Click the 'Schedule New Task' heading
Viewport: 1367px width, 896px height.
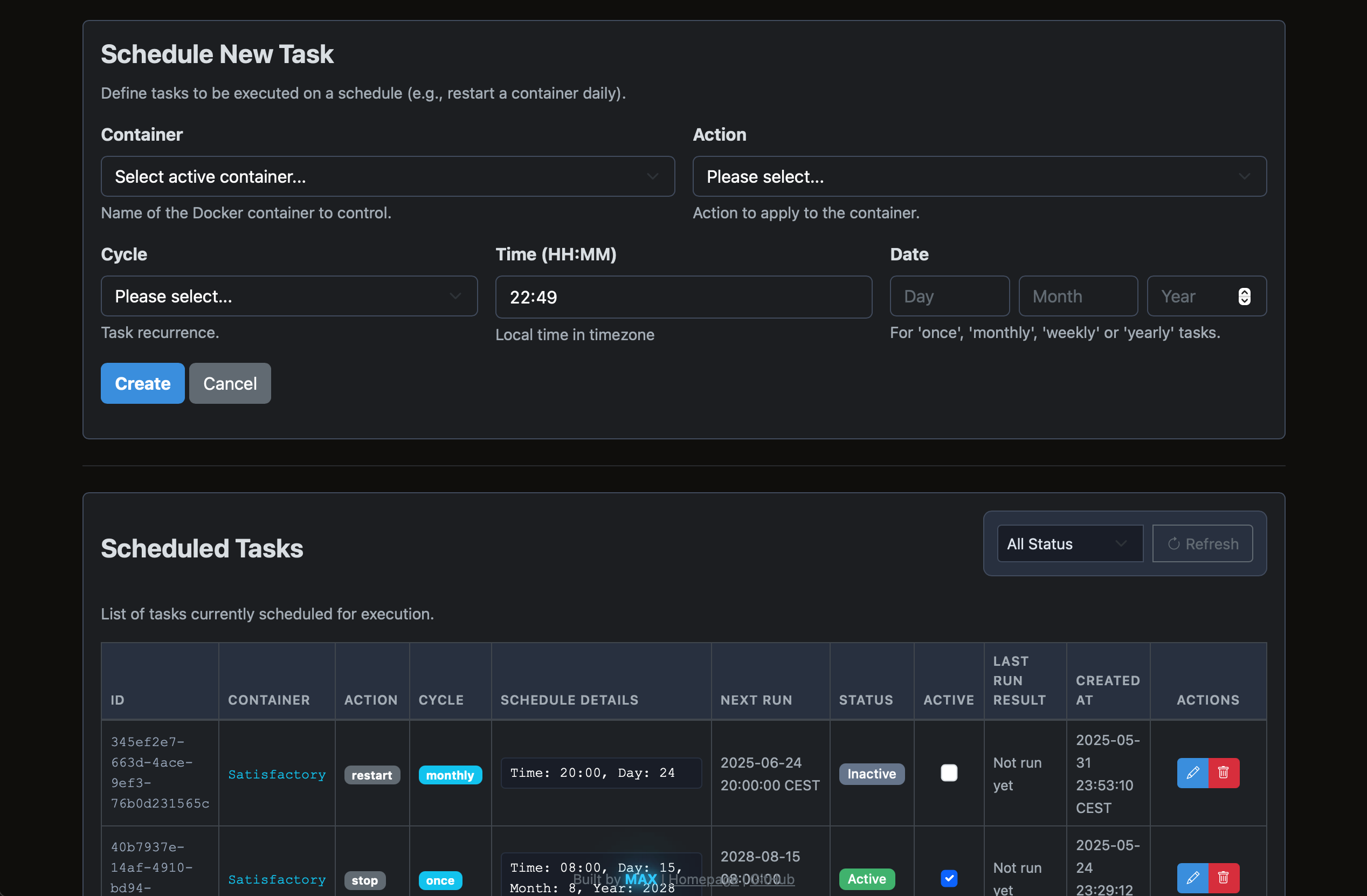click(217, 54)
